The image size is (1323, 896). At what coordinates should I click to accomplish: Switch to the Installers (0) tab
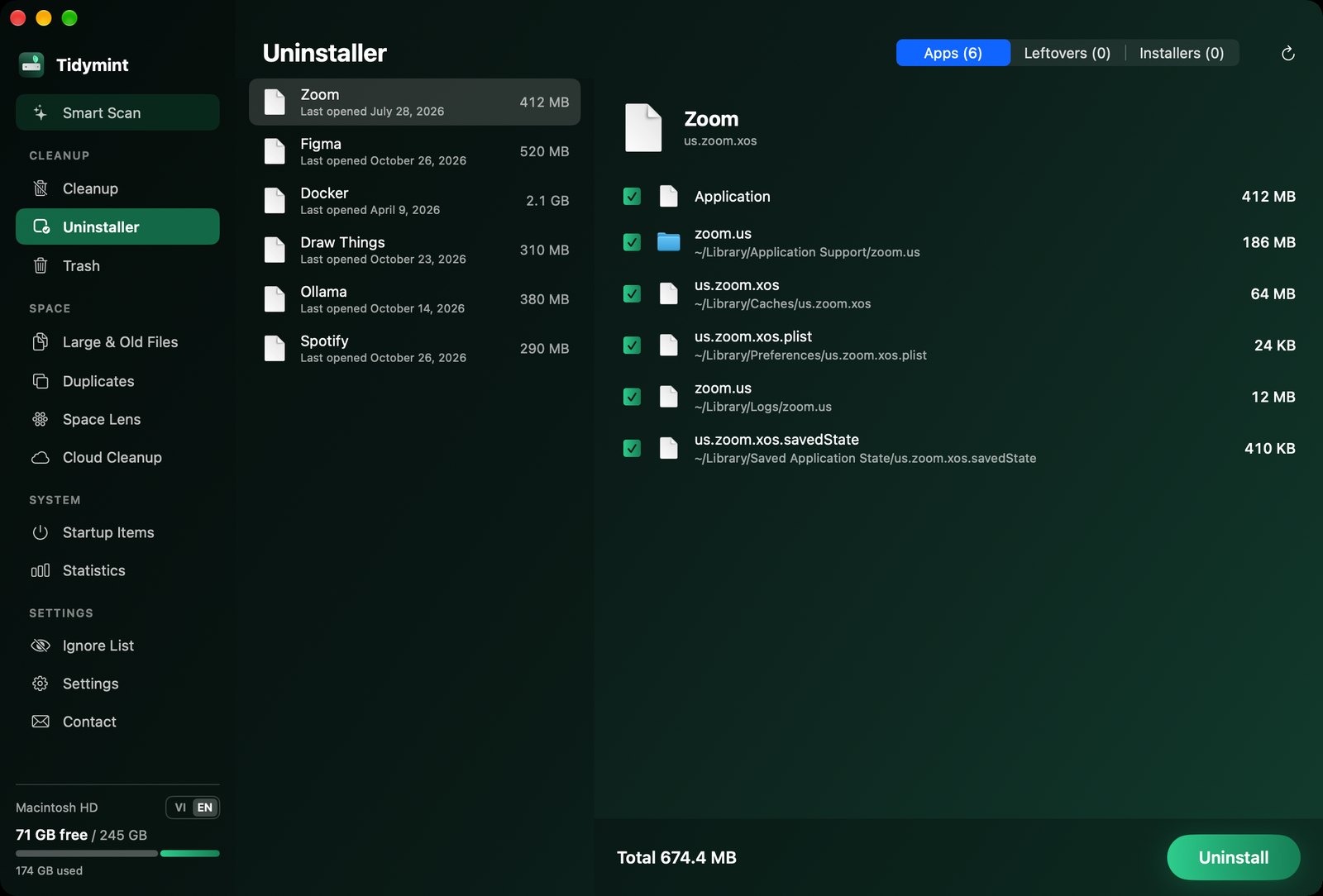(1182, 53)
